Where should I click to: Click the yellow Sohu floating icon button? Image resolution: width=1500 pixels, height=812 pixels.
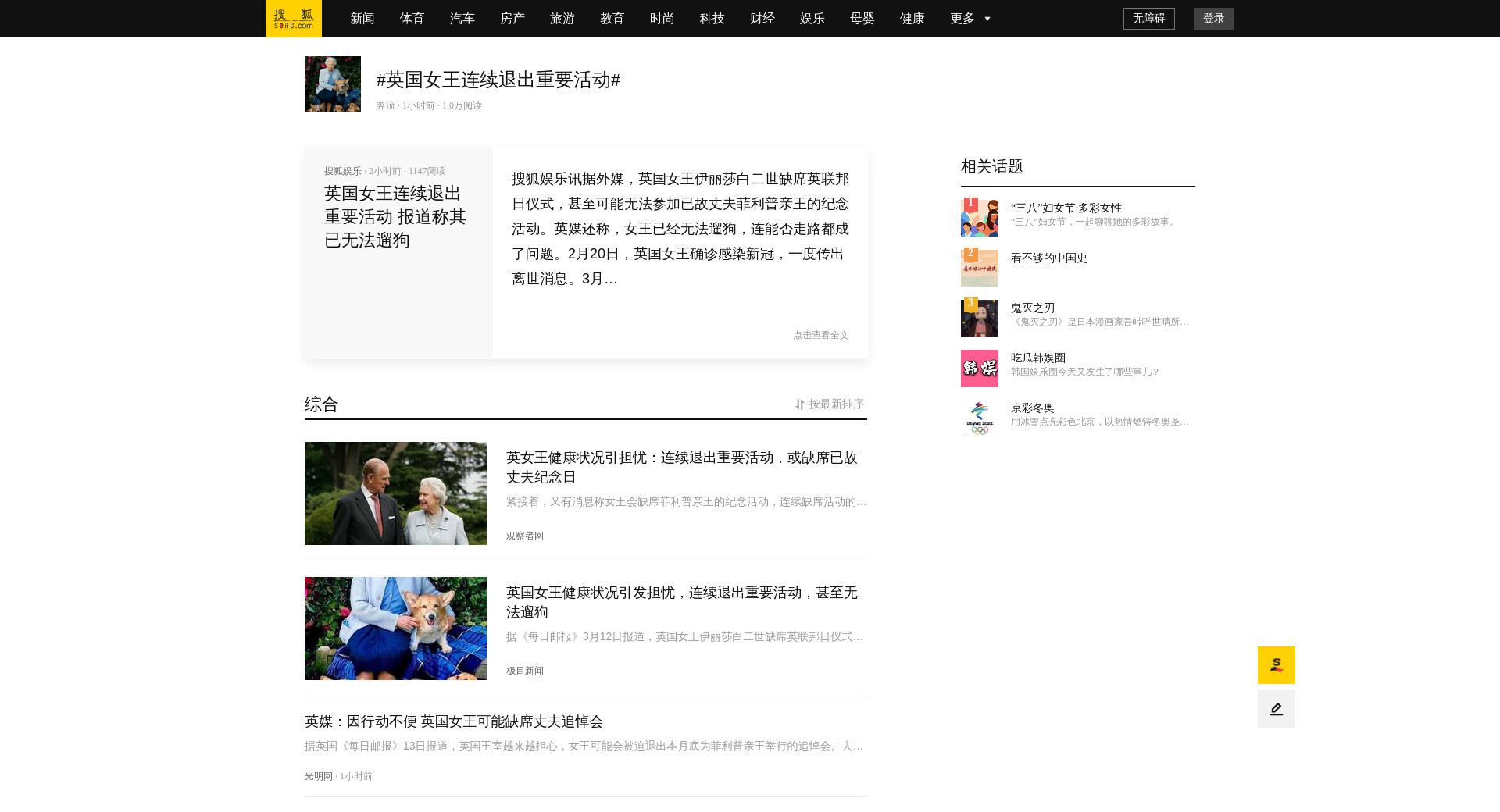click(1276, 665)
